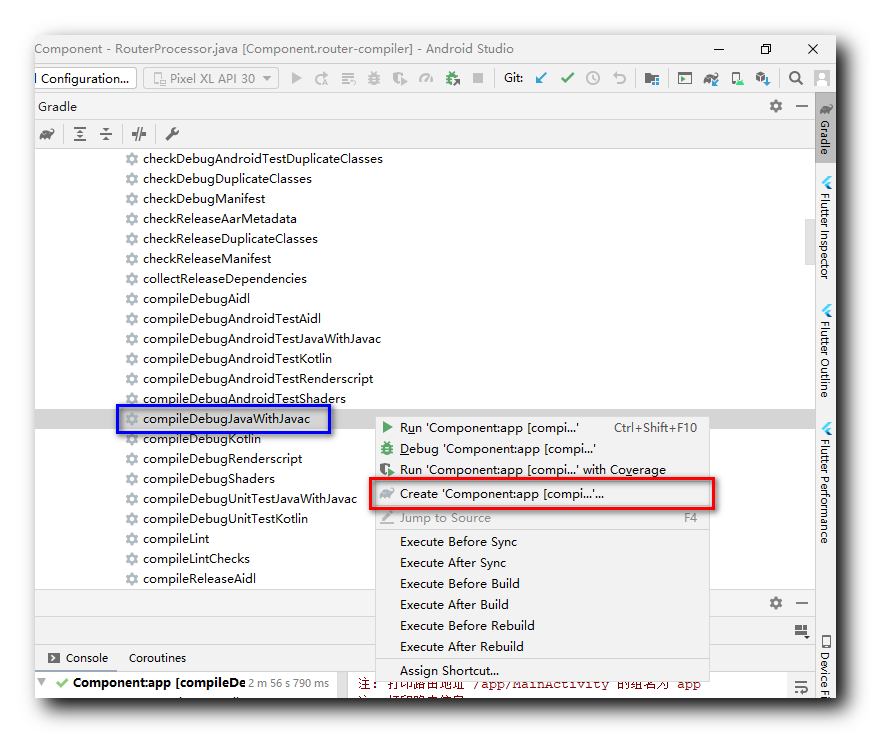Open the Flutter Performance side tab

pos(825,483)
